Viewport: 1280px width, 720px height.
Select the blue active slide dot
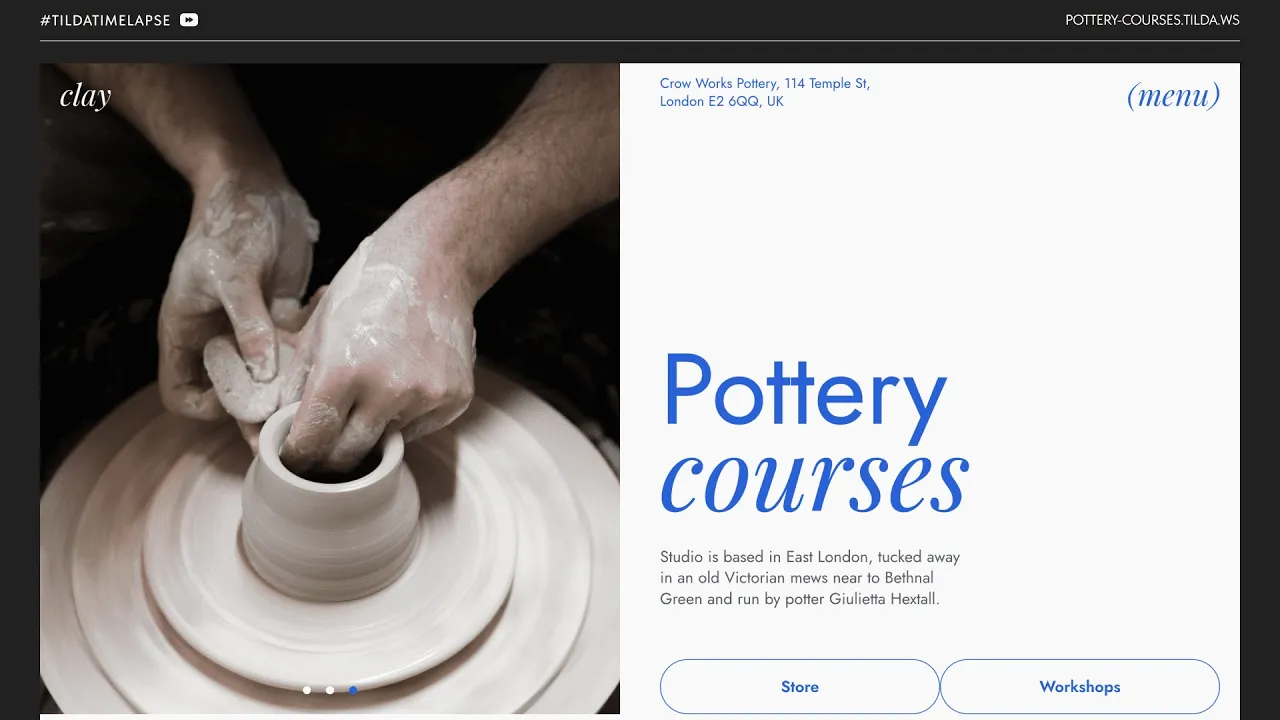(353, 690)
